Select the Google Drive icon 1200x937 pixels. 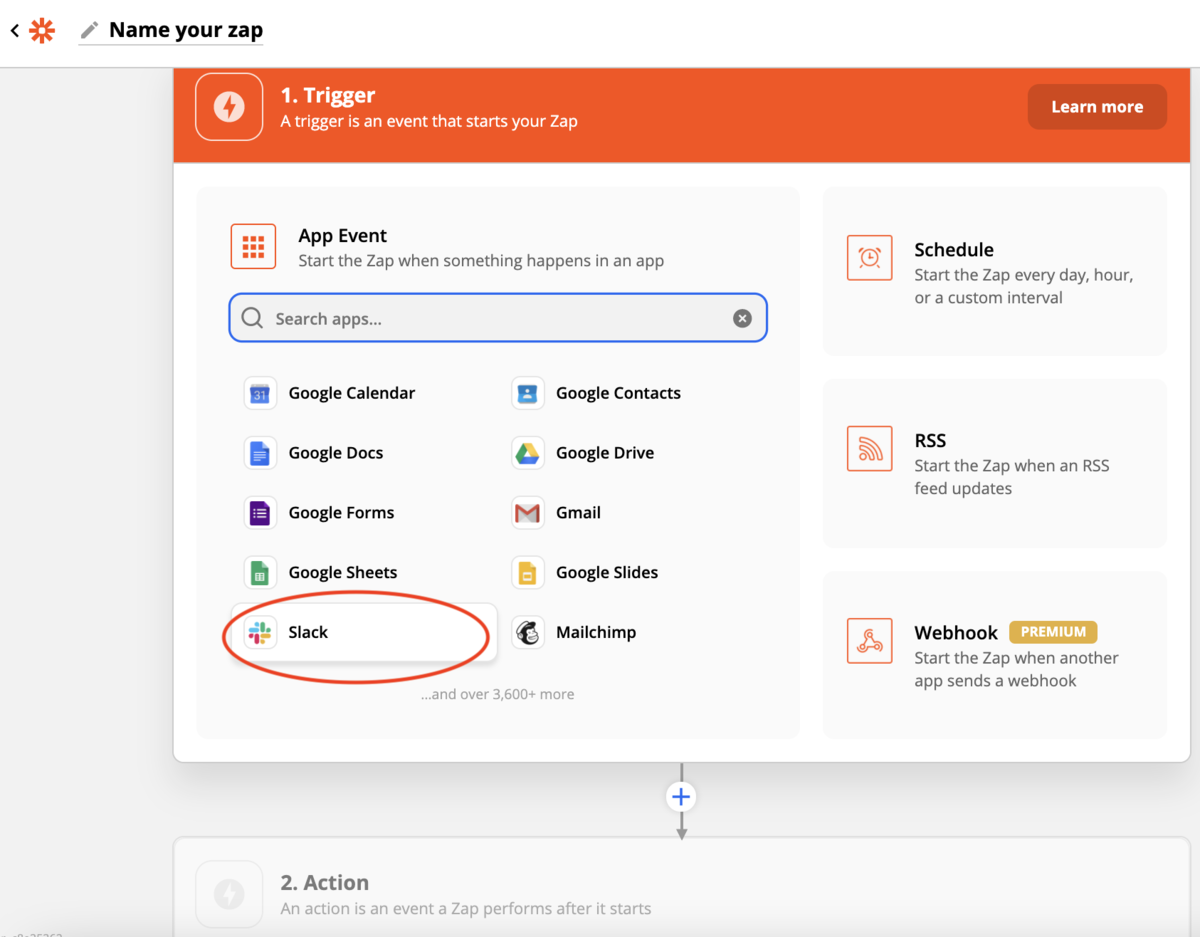[528, 453]
